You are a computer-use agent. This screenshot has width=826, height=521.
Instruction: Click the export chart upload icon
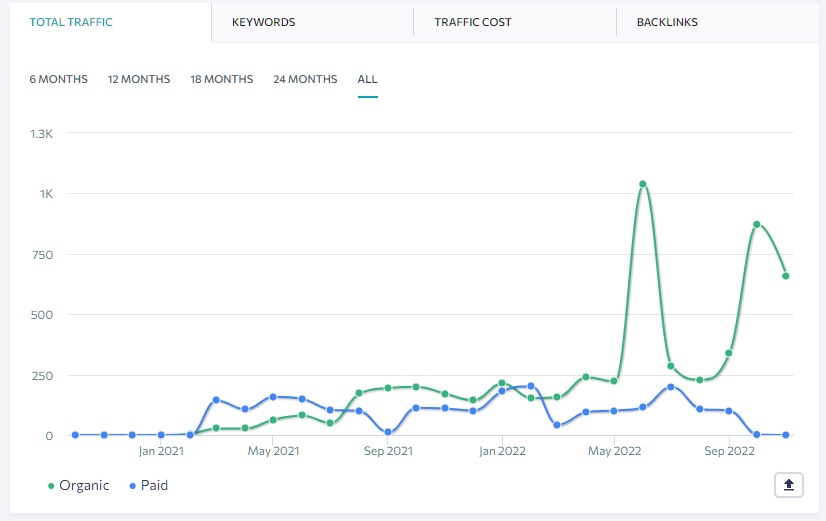click(x=789, y=485)
